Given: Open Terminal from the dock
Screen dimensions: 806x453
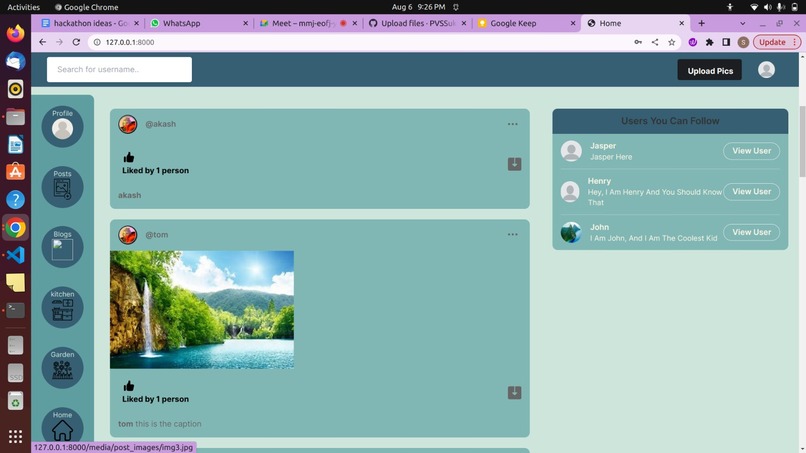Looking at the screenshot, I should click(15, 311).
